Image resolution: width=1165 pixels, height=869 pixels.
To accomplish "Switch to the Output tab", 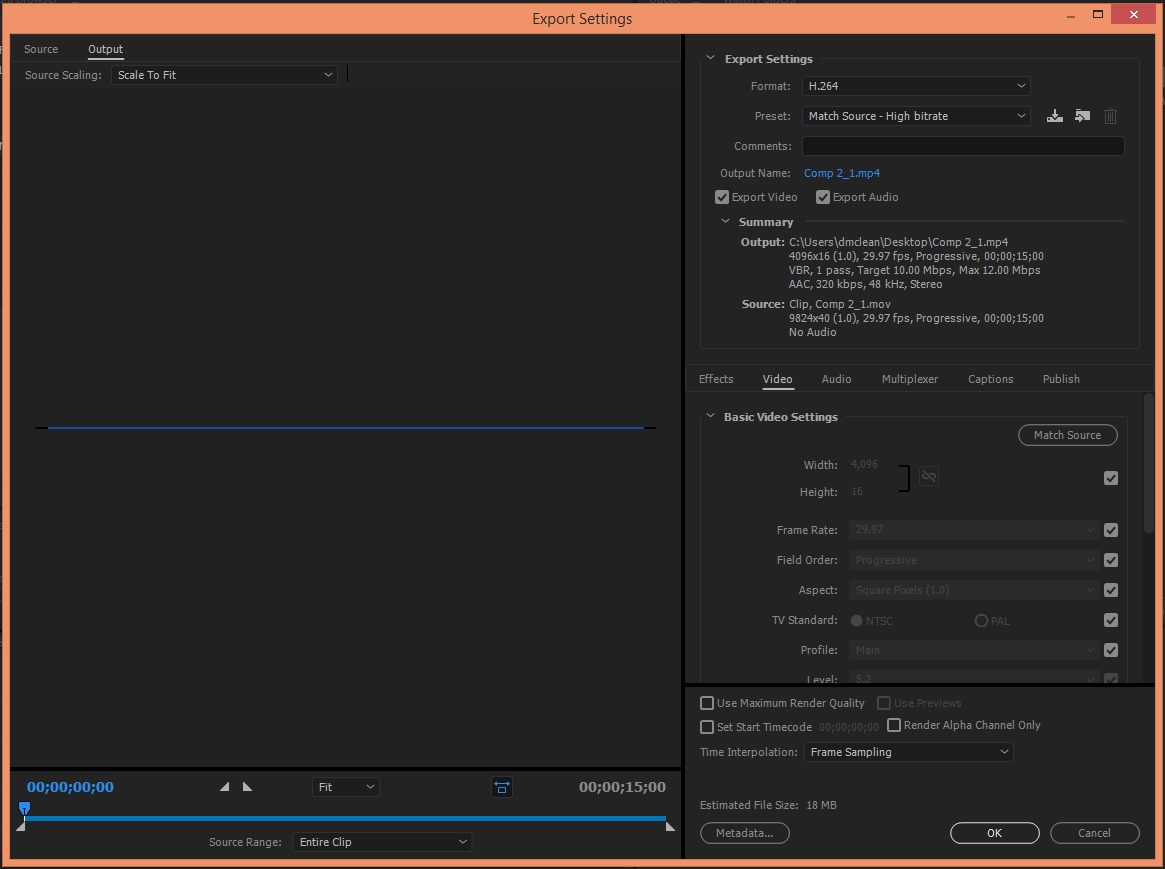I will pyautogui.click(x=106, y=49).
